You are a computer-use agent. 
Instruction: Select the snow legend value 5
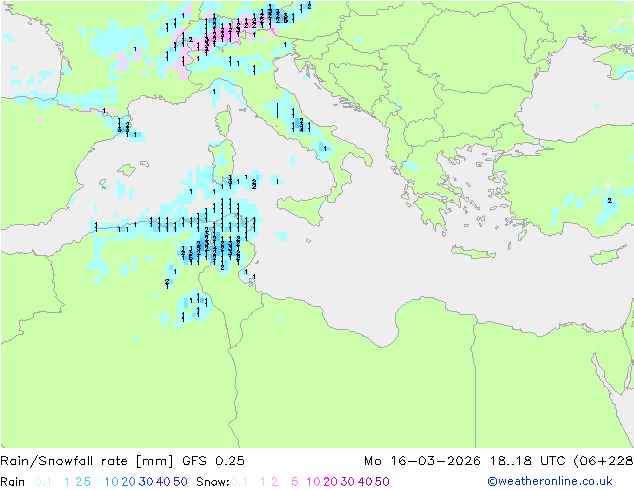295,482
